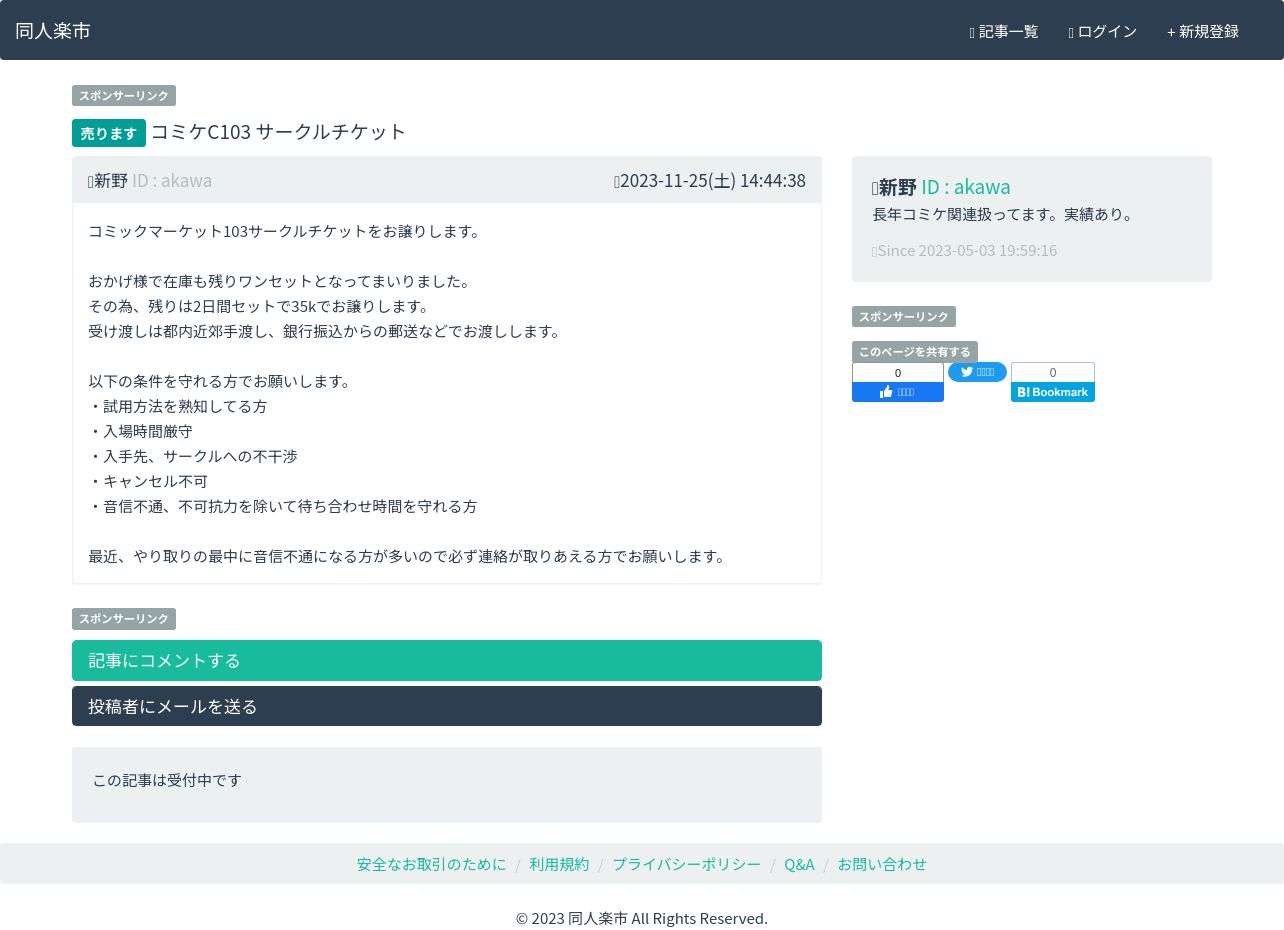Click the © 2023 同人楽市 copyright text
Image resolution: width=1284 pixels, height=930 pixels.
642,918
